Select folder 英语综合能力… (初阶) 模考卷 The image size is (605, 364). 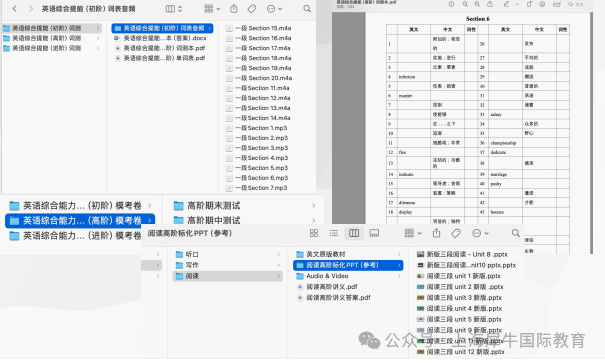point(80,206)
